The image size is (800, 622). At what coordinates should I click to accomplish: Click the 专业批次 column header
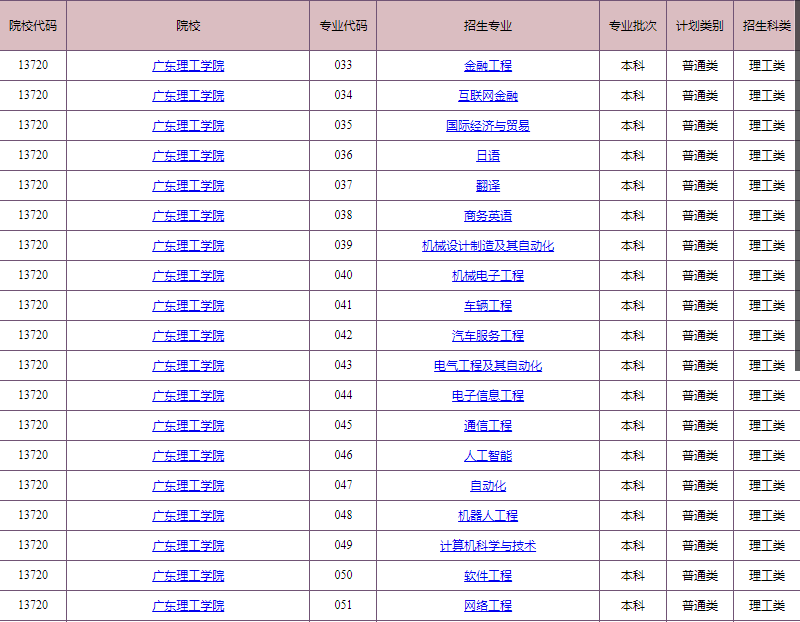[633, 26]
